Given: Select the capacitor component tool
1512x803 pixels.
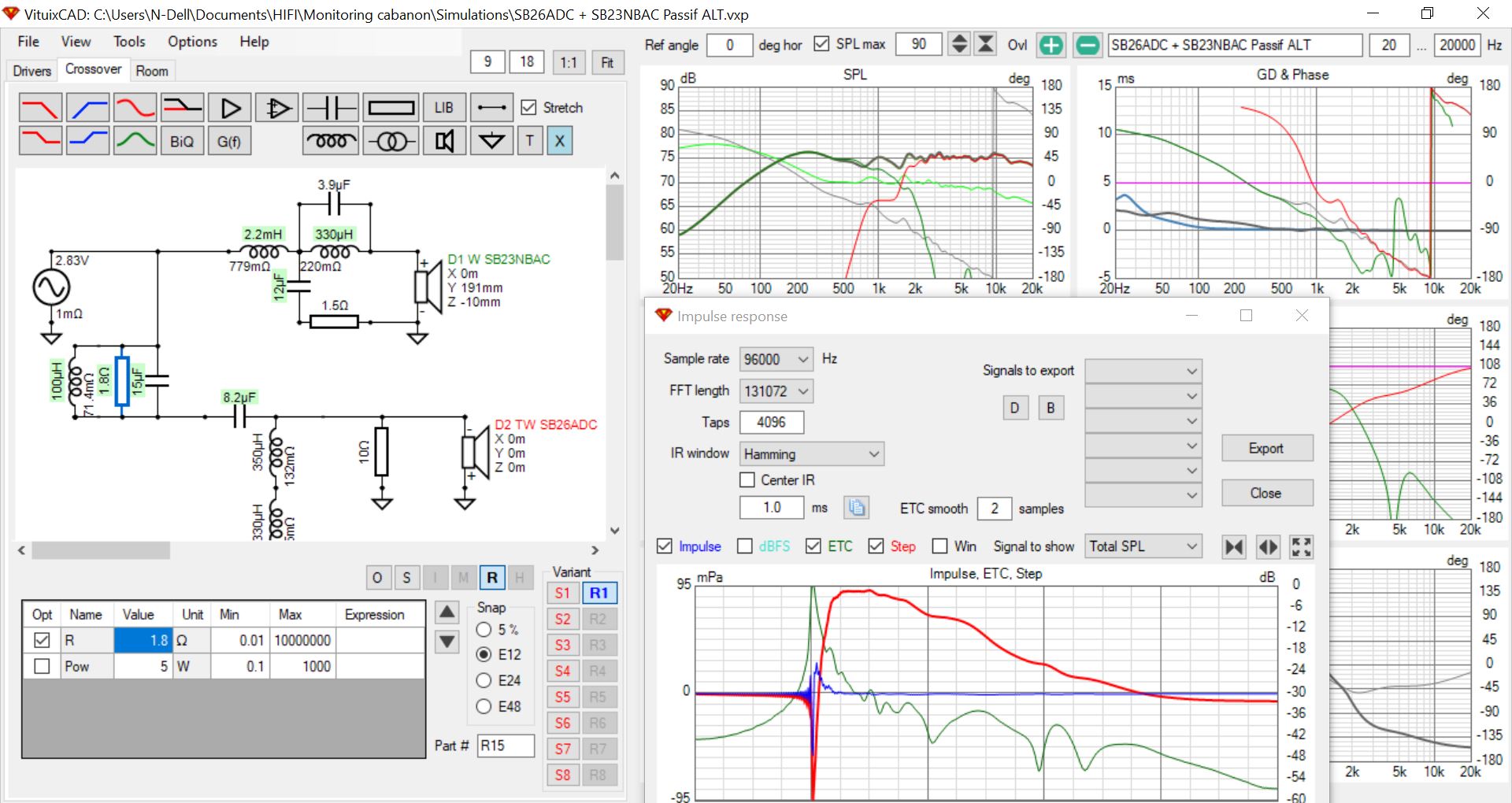Looking at the screenshot, I should pyautogui.click(x=331, y=108).
